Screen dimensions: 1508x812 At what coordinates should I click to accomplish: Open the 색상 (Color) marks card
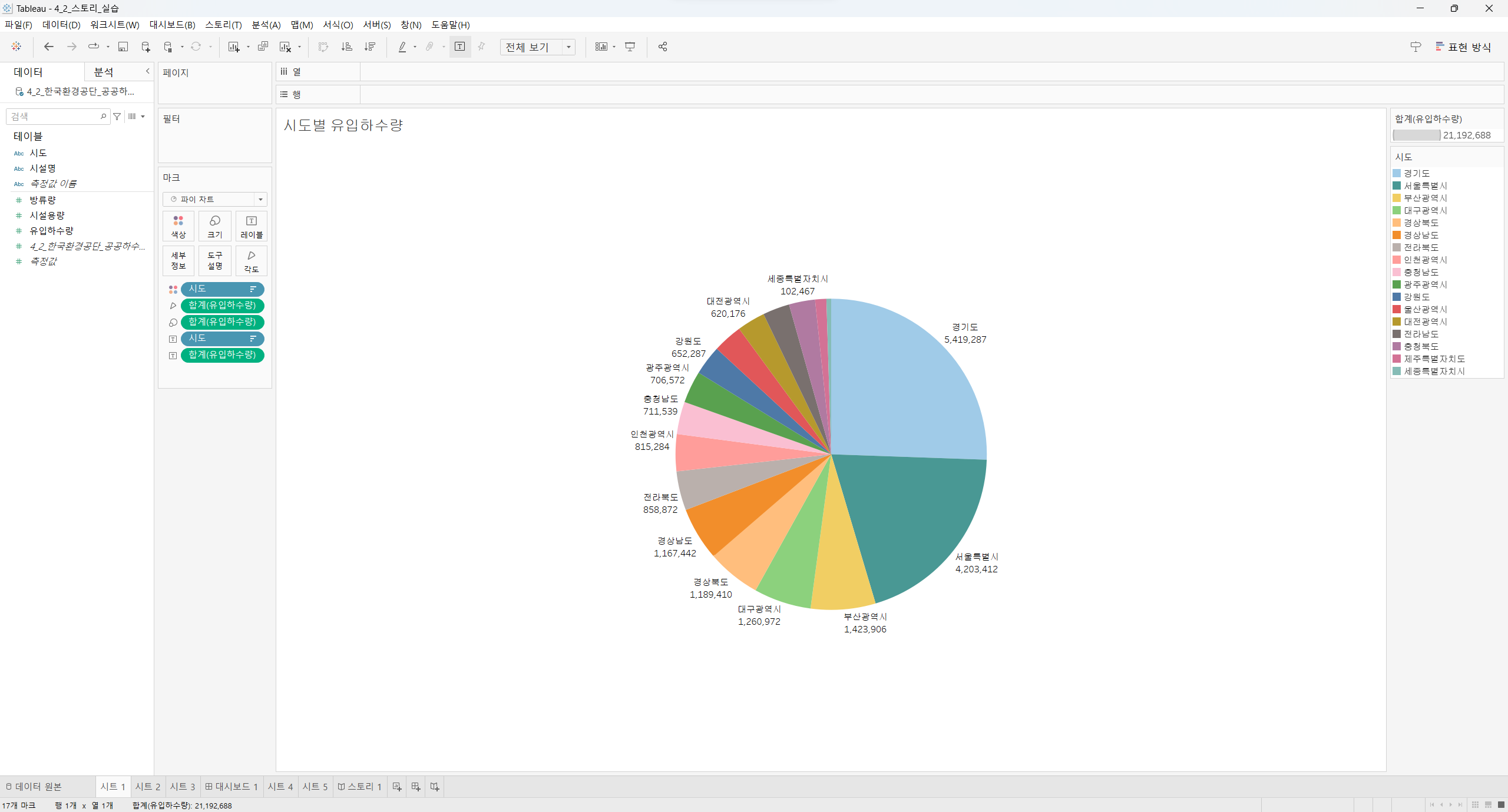pyautogui.click(x=178, y=226)
